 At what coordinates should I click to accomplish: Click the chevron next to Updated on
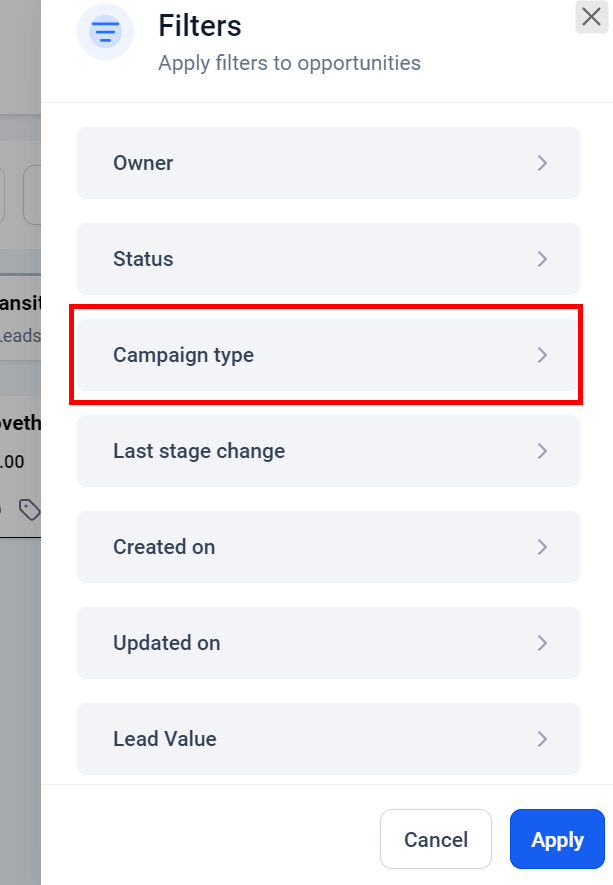pyautogui.click(x=542, y=643)
